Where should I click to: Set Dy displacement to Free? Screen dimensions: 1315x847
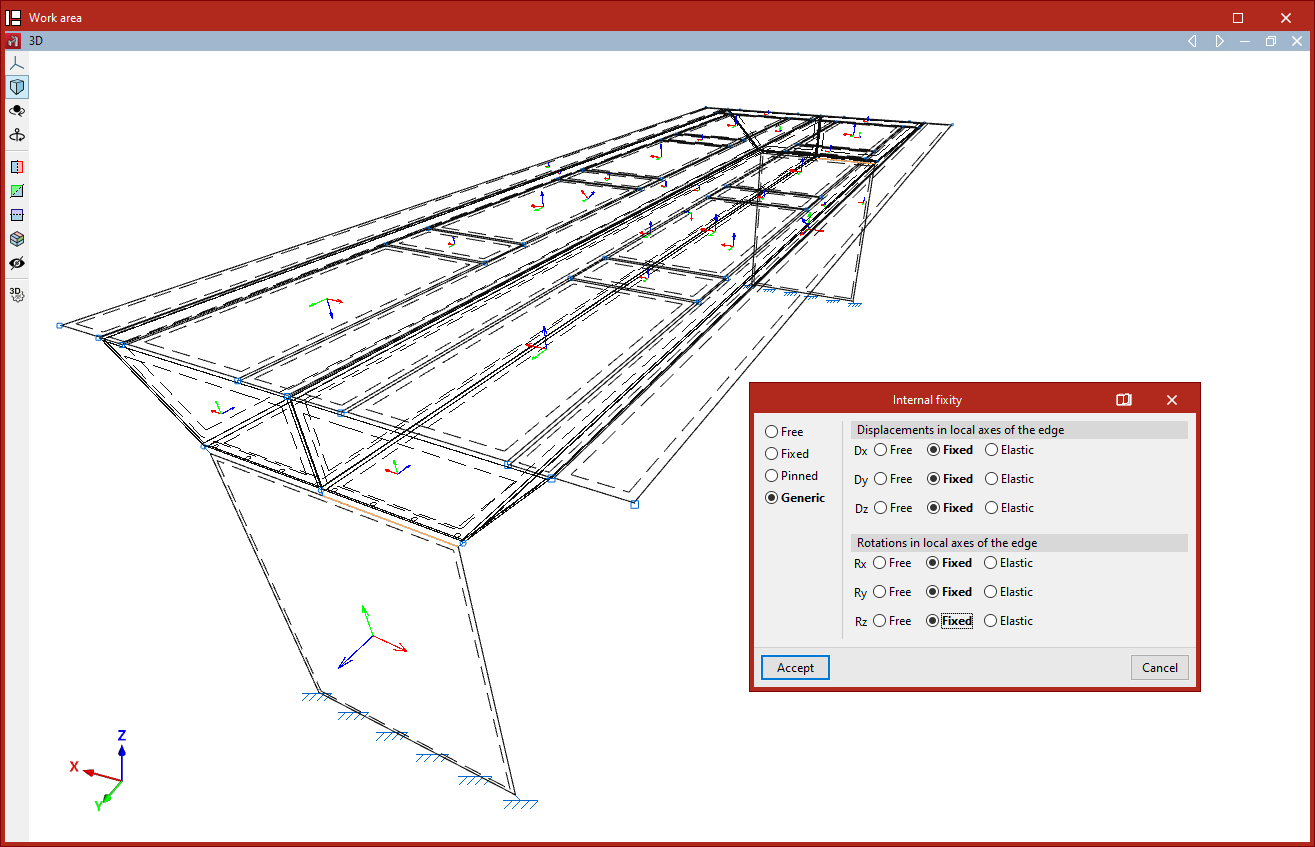(893, 479)
